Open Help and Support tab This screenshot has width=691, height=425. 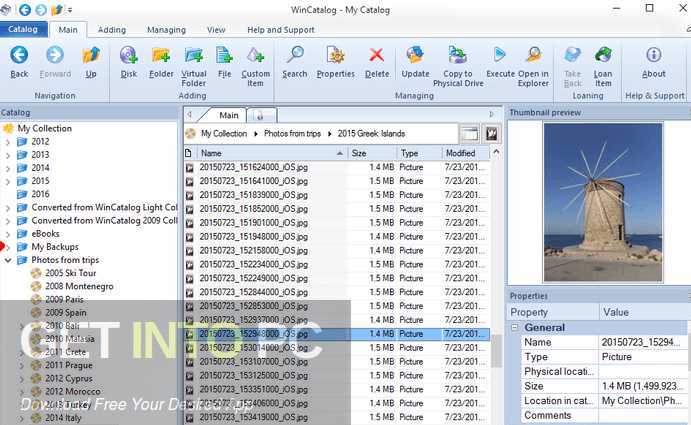[x=281, y=30]
